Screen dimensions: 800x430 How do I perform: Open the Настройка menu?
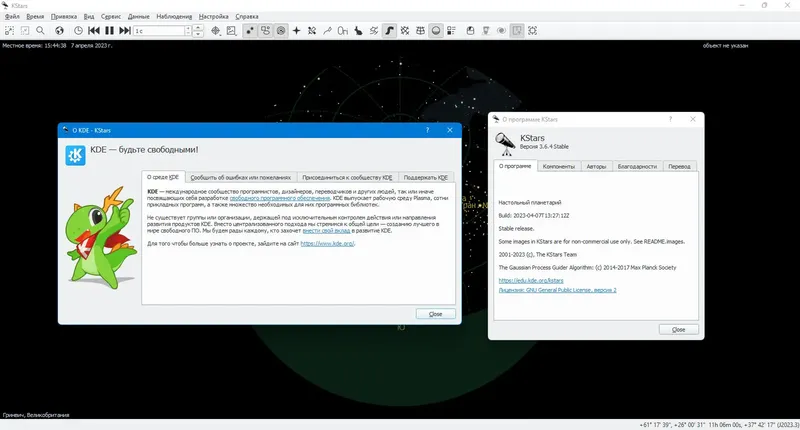pyautogui.click(x=214, y=16)
